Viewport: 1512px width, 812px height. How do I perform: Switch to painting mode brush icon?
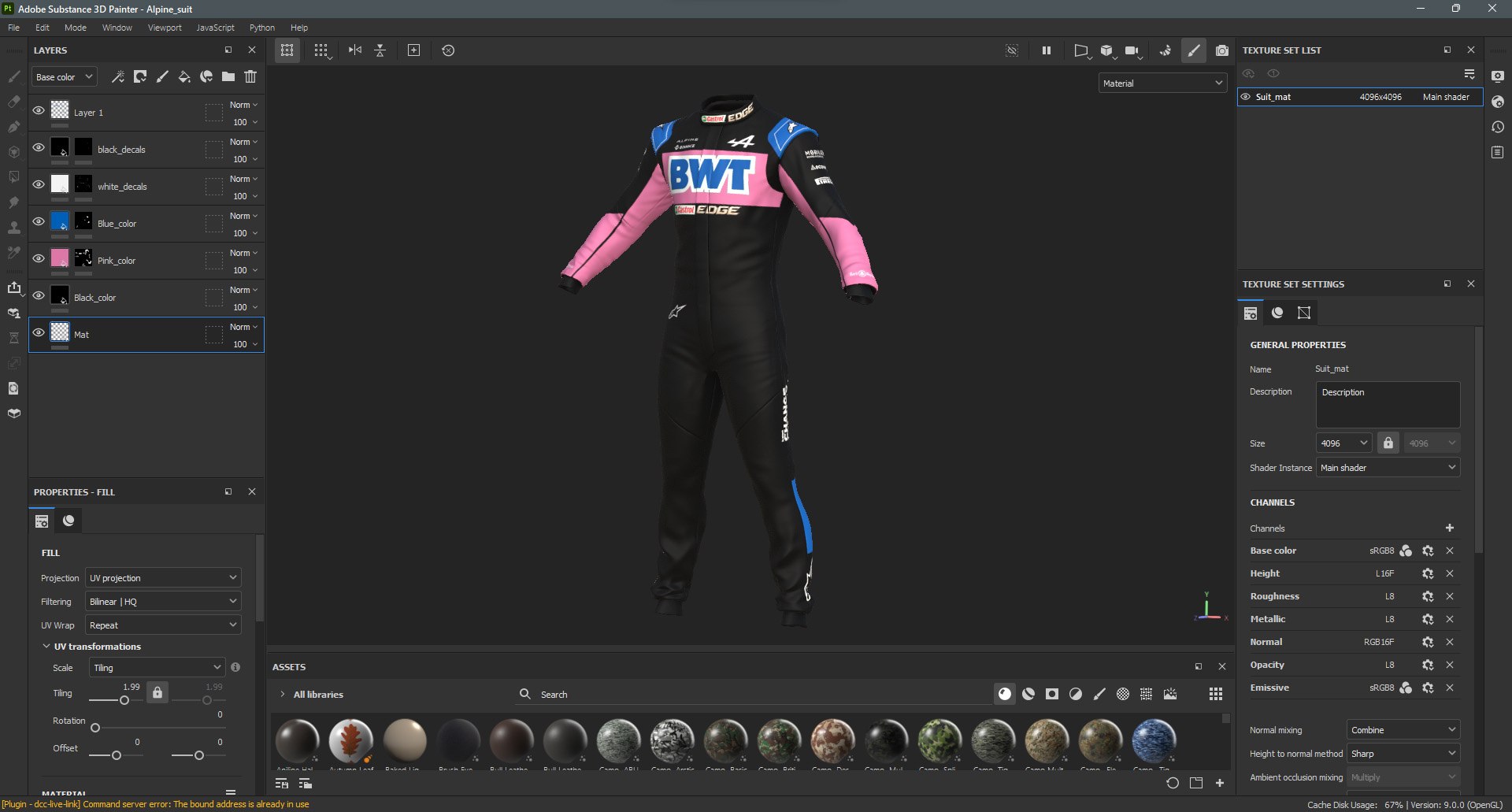(1194, 50)
